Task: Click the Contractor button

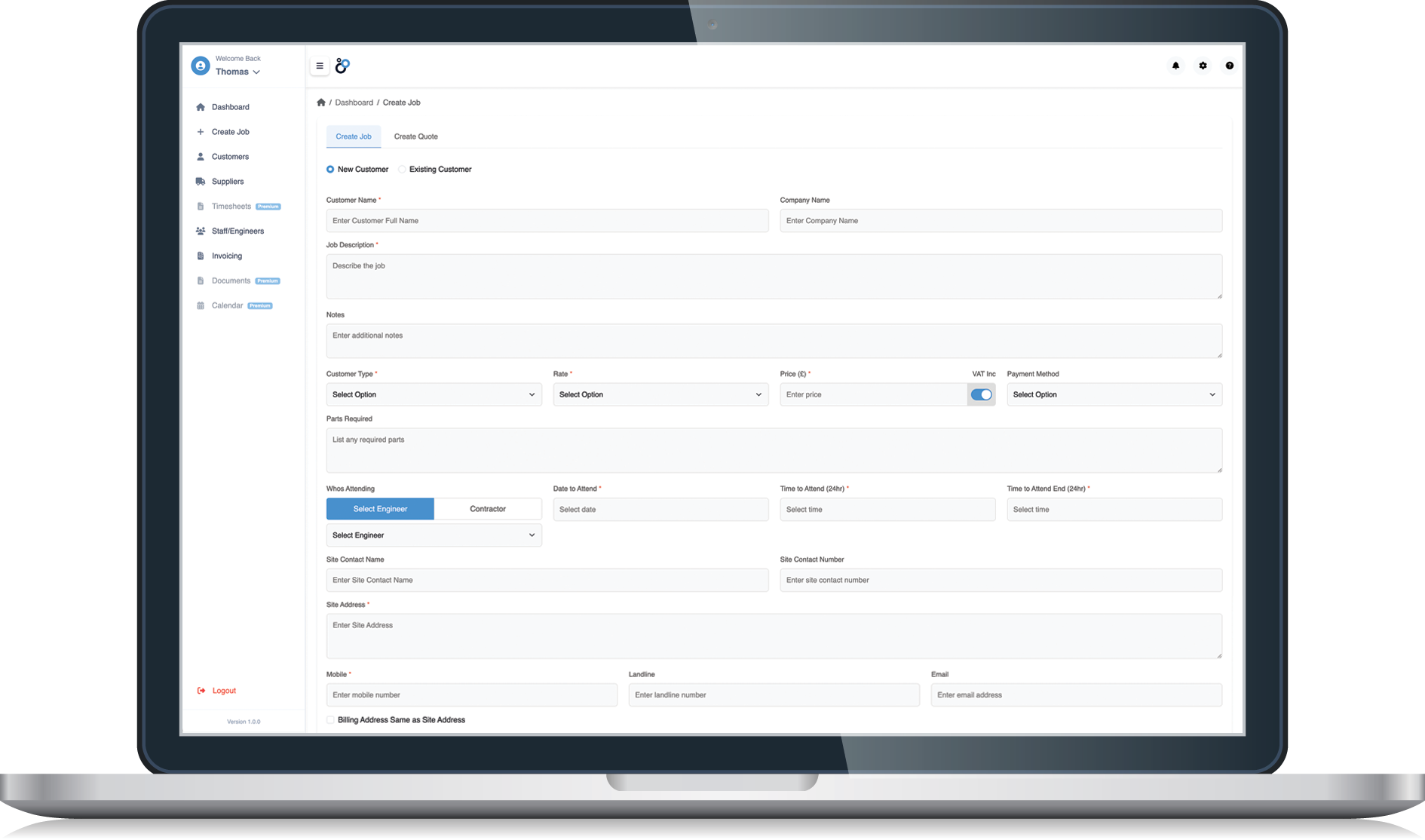Action: 488,509
